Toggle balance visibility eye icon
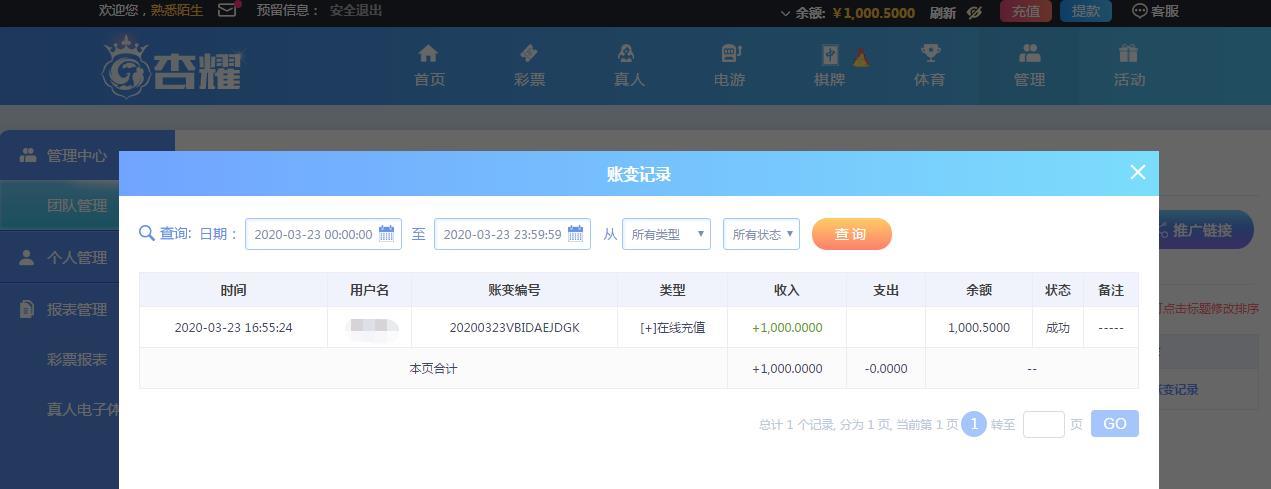Screen dimensions: 1271x489 [974, 12]
